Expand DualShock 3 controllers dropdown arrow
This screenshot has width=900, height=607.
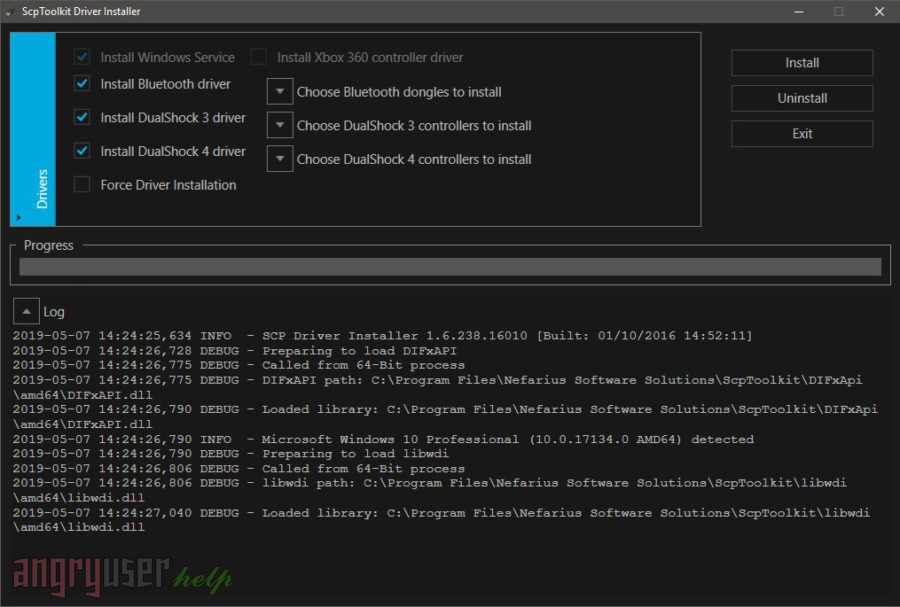(279, 126)
